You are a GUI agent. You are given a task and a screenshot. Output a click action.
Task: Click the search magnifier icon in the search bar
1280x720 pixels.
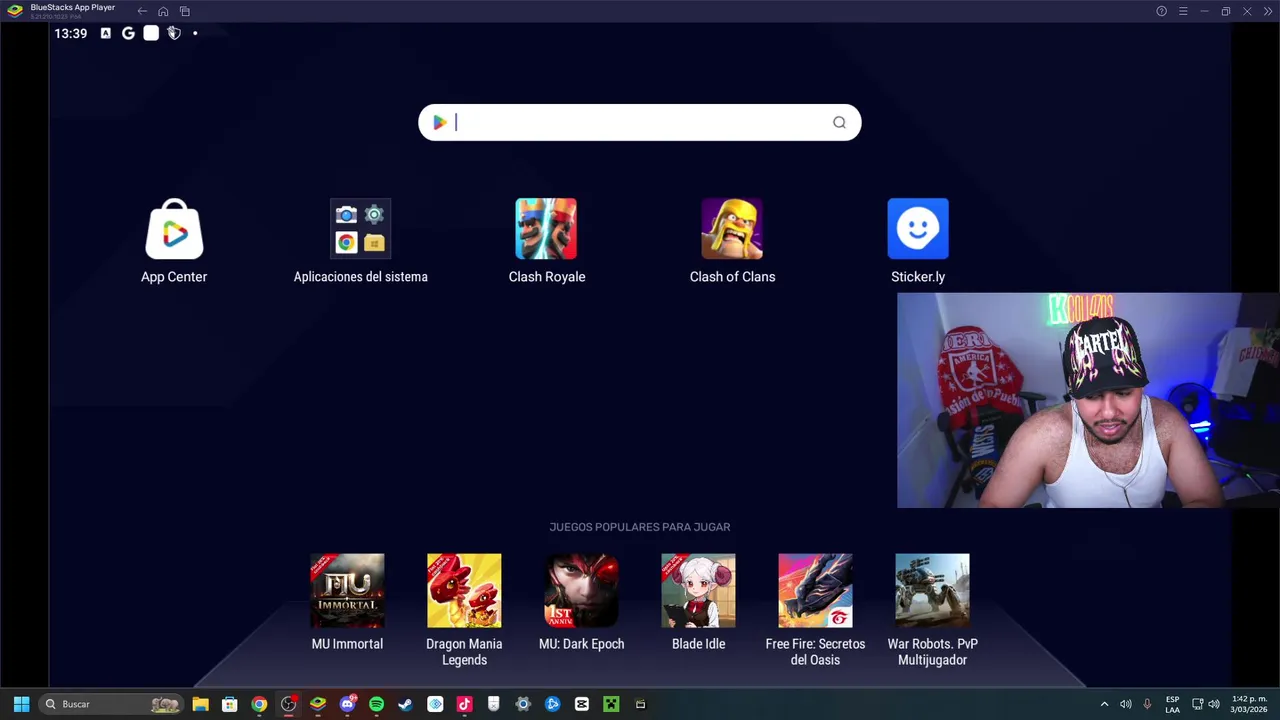click(x=839, y=122)
